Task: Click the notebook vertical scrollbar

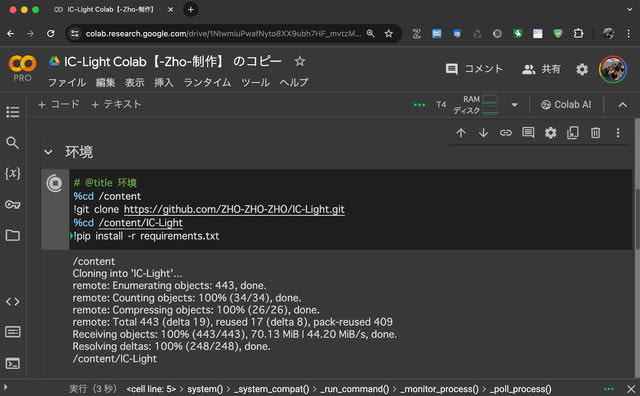Action: coord(637,218)
